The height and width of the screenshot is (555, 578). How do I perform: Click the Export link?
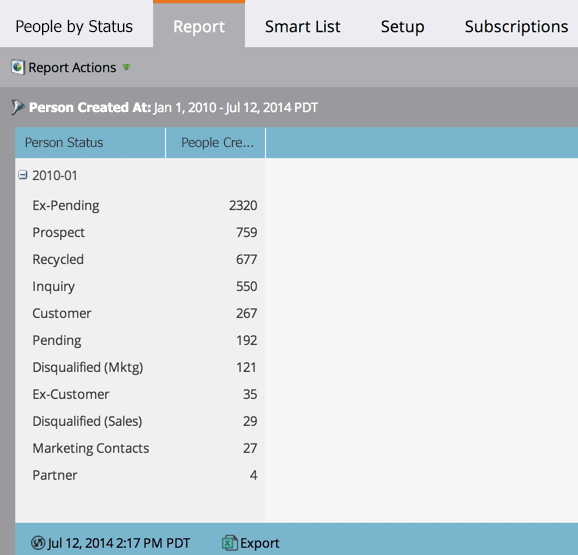tap(260, 543)
